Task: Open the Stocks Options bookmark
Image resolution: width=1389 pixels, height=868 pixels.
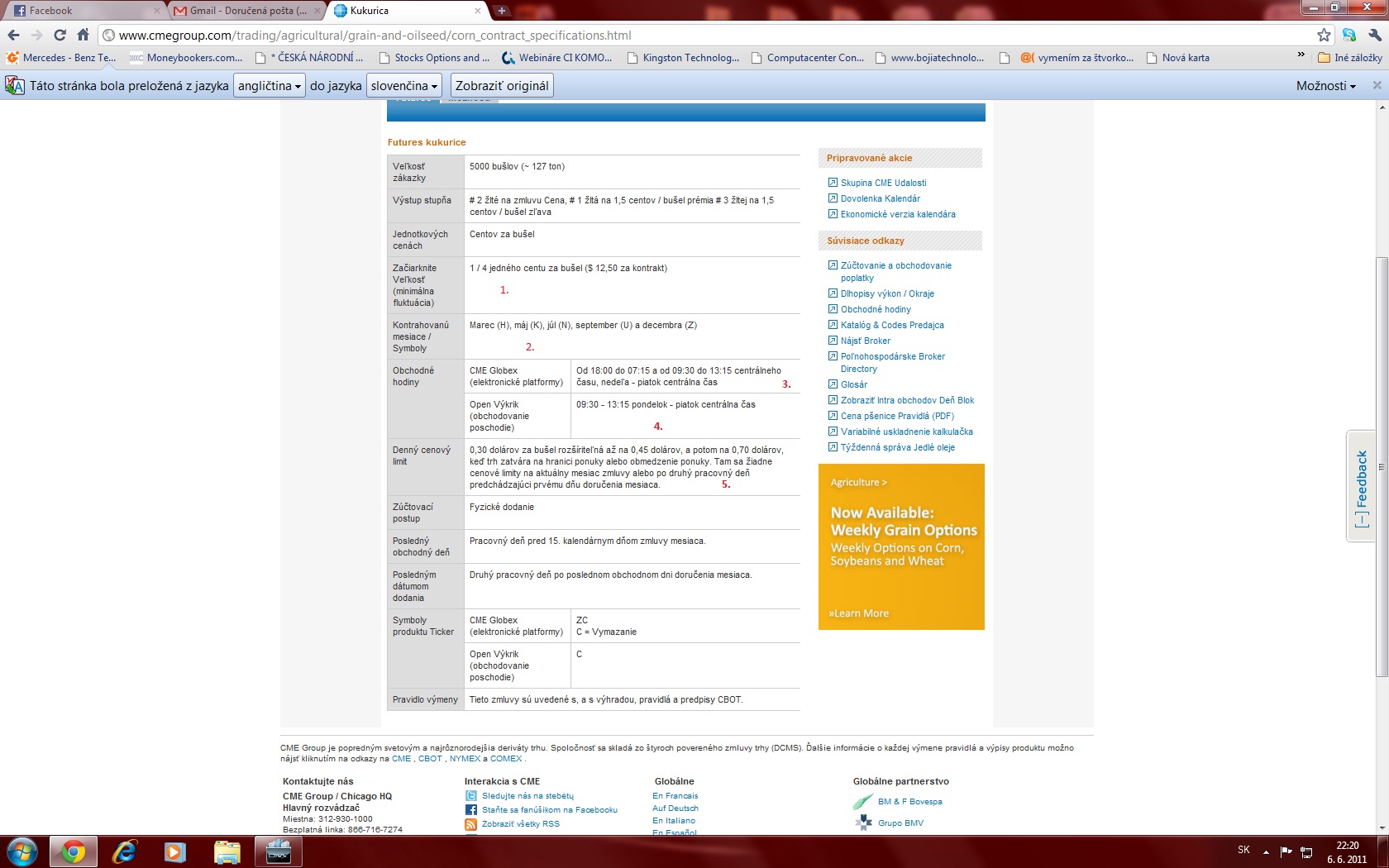Action: pos(434,58)
